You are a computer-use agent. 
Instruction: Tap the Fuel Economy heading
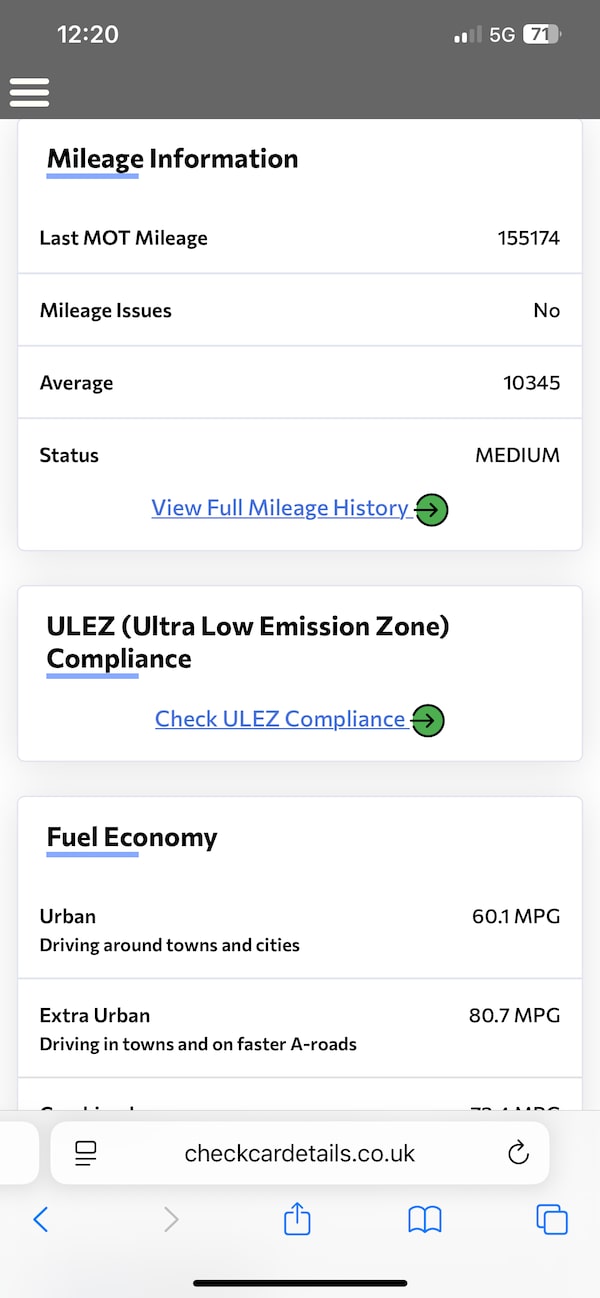tap(132, 837)
